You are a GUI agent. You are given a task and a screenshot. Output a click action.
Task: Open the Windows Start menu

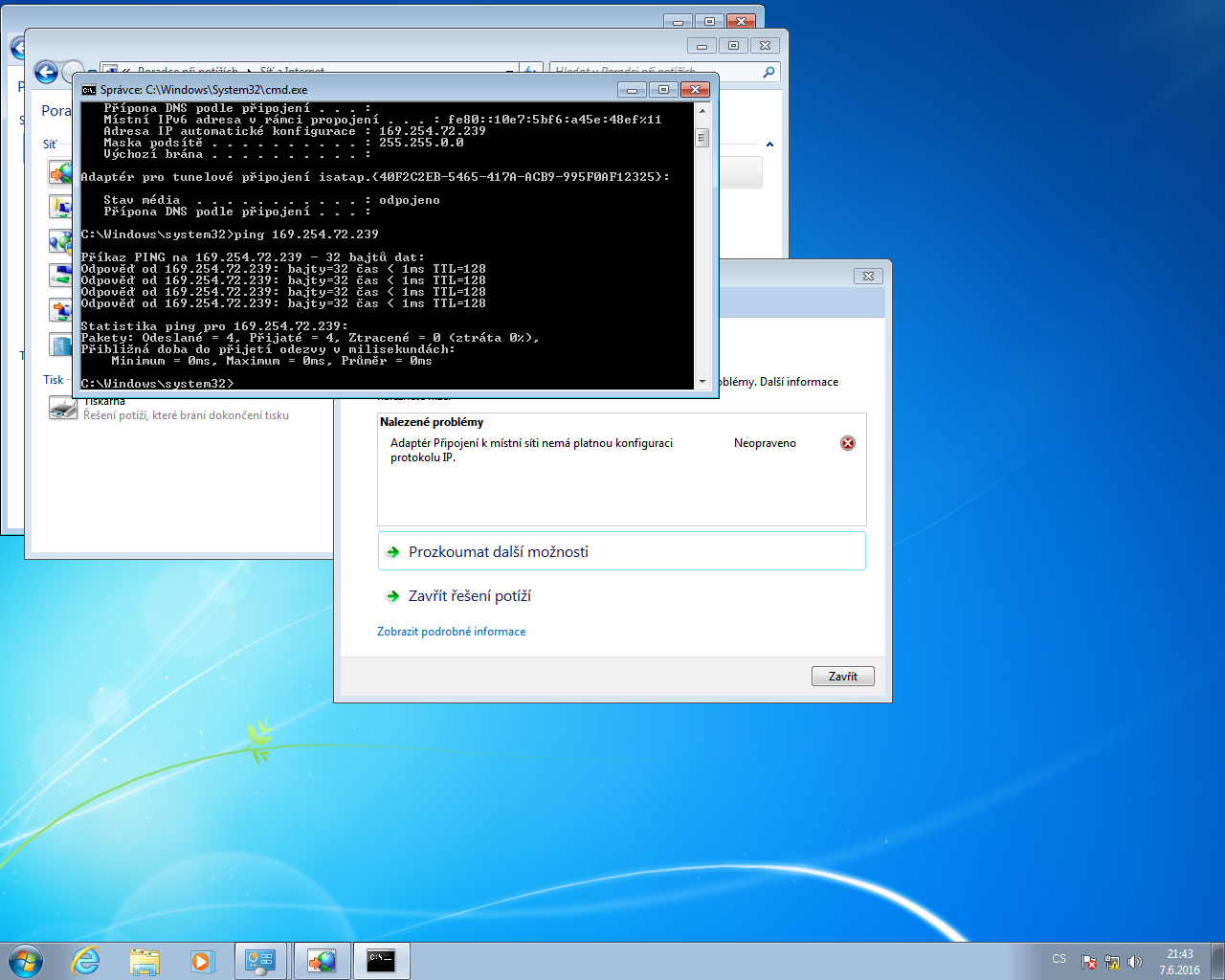click(x=26, y=961)
